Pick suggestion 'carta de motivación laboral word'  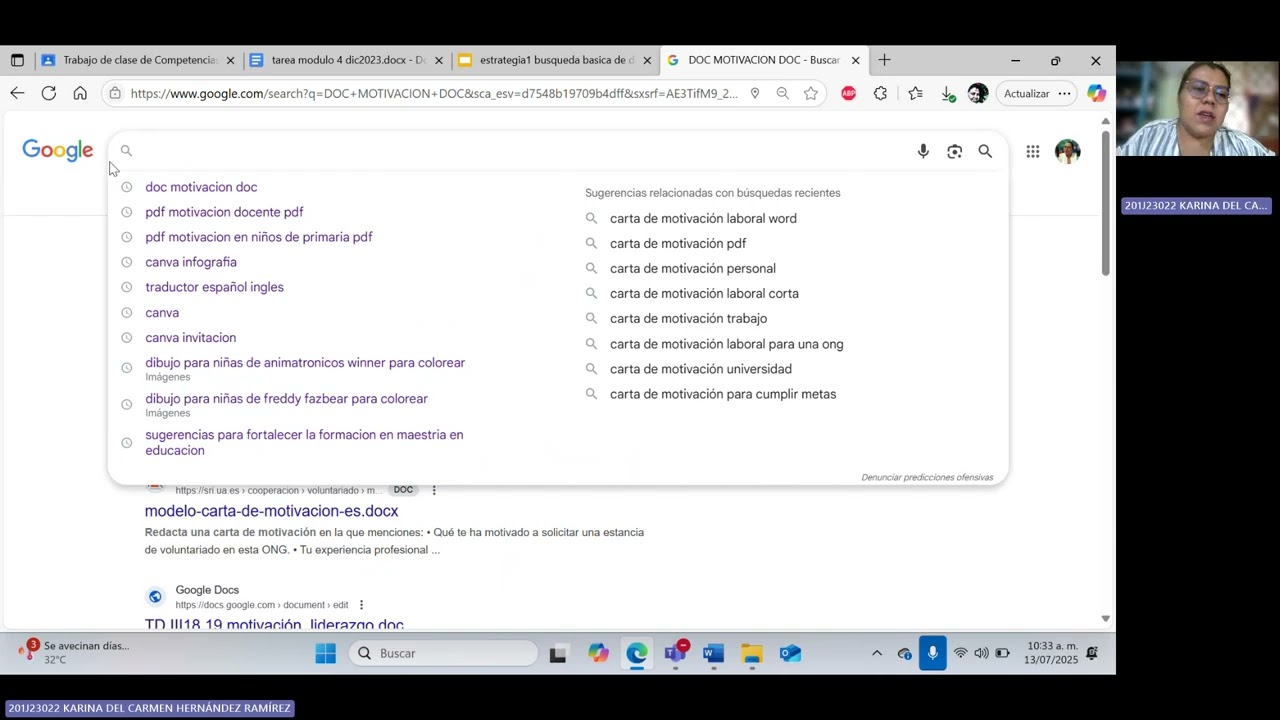(703, 218)
